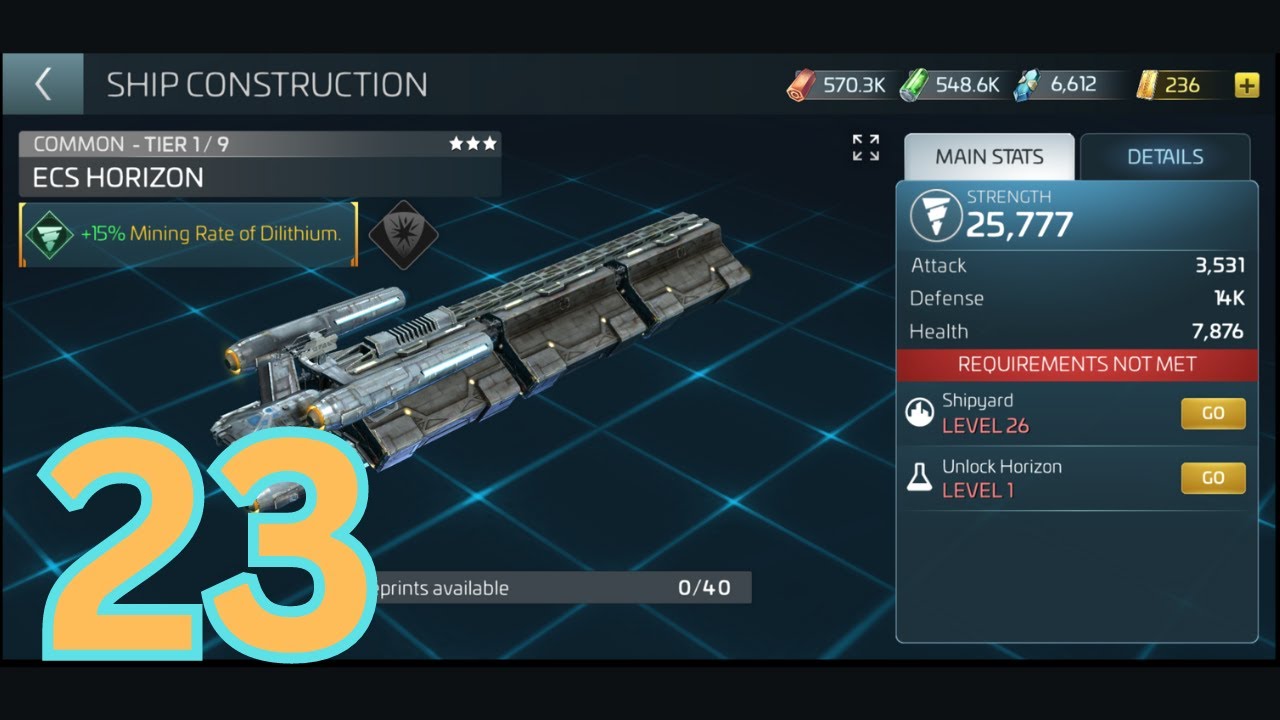Tap the gold plus to buy latinum

click(1246, 86)
